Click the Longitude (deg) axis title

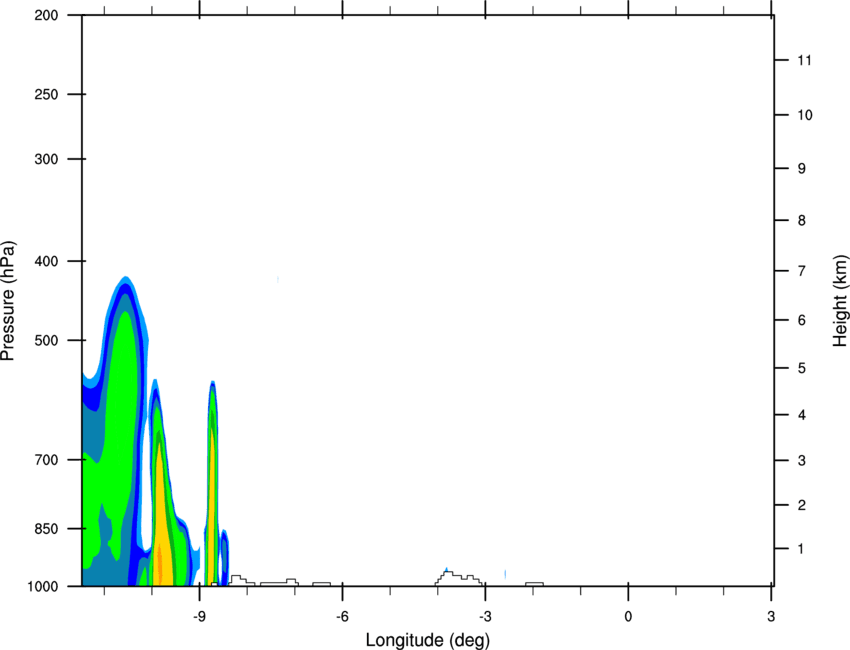pos(428,640)
